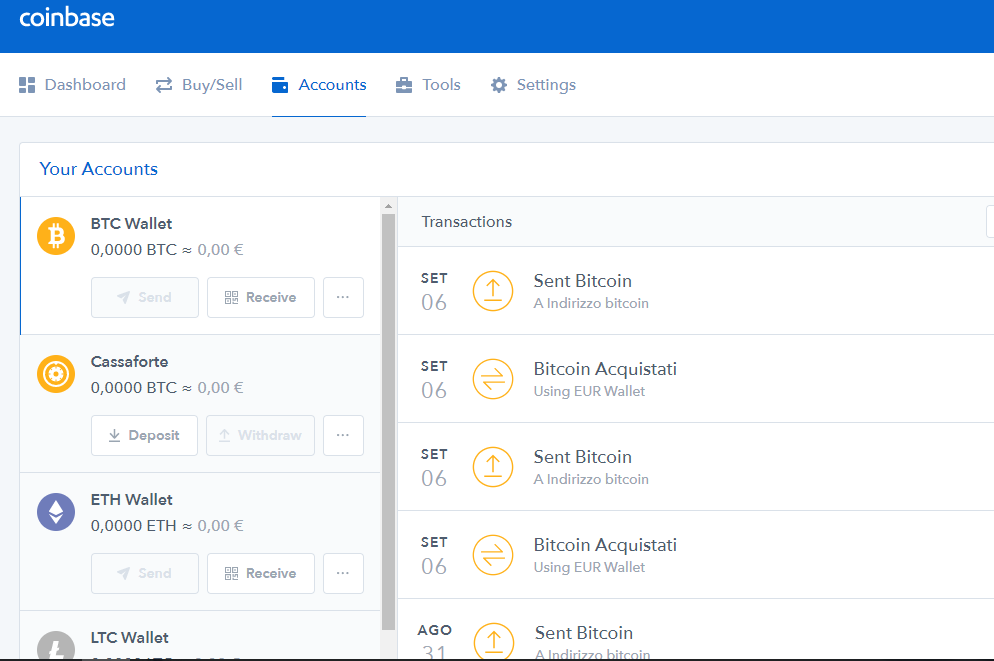
Task: Click the Ethereum icon of ETH Wallet
Action: point(56,512)
